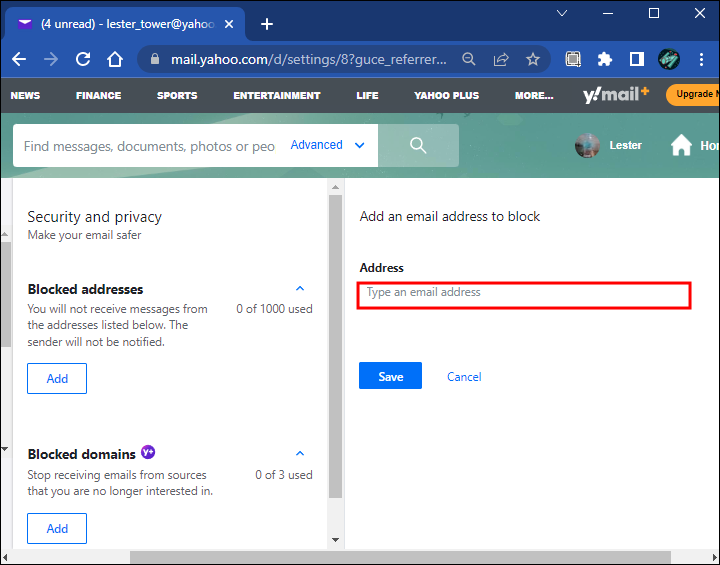Image resolution: width=720 pixels, height=565 pixels.
Task: Focus the Type an email address field
Action: coord(524,295)
